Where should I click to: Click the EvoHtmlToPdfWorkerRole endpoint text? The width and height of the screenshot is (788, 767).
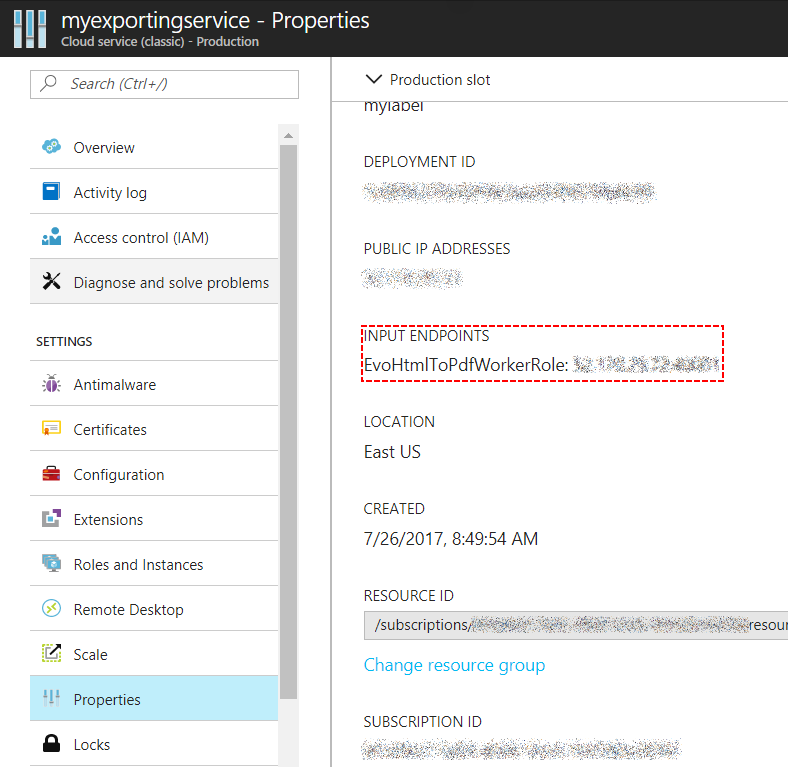click(466, 365)
